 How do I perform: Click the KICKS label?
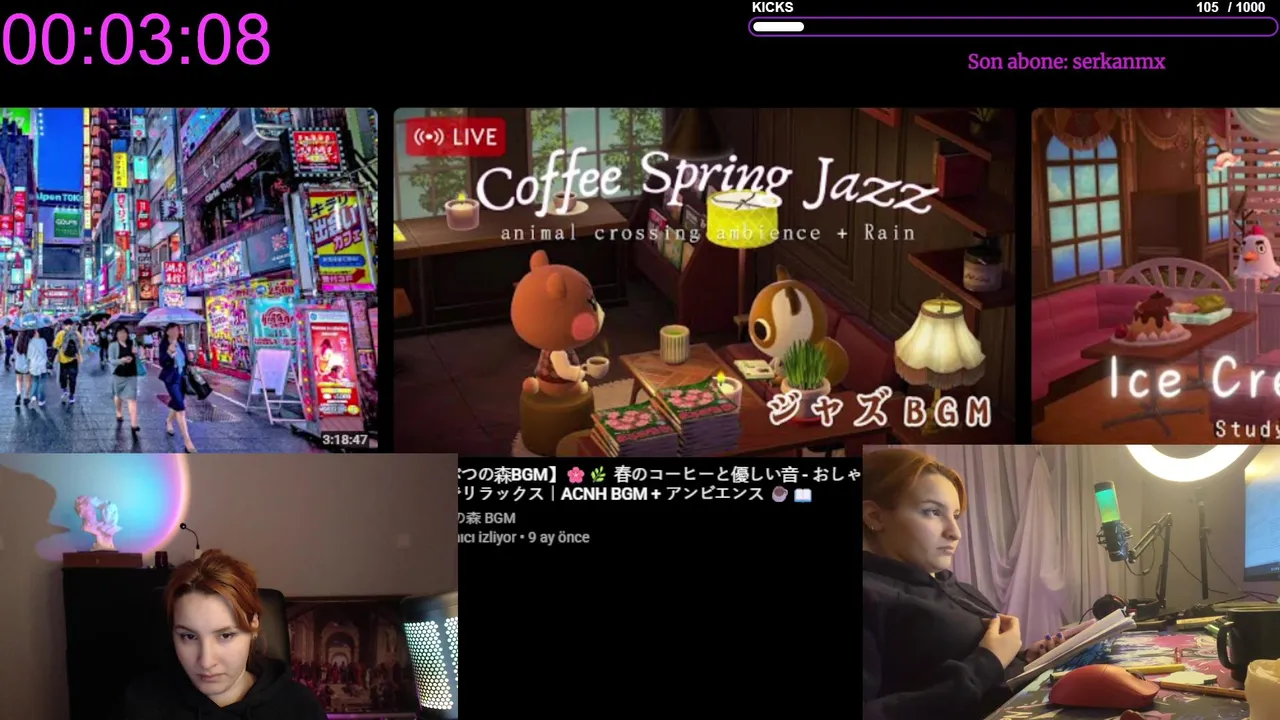click(x=772, y=7)
